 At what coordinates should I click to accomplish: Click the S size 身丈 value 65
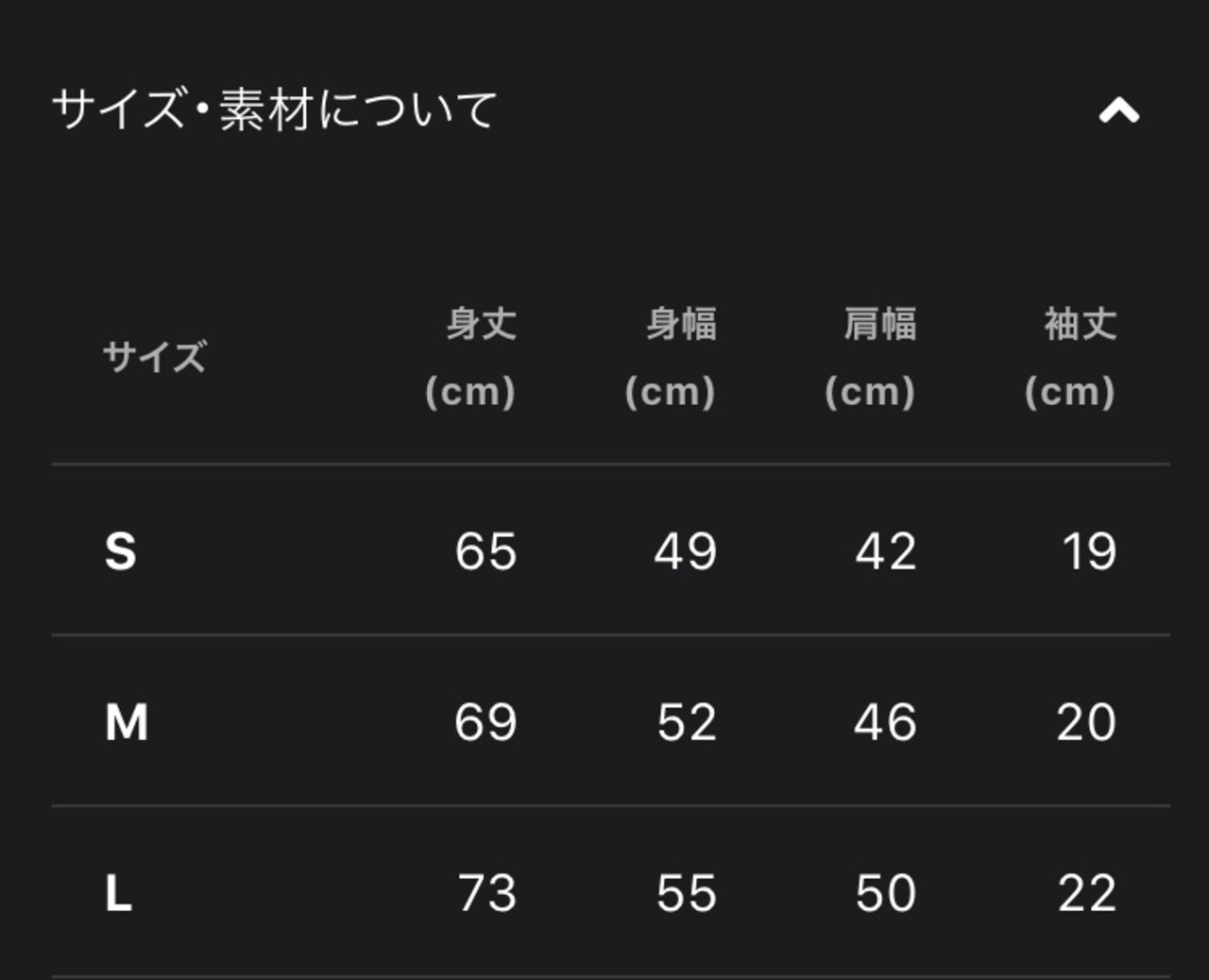485,551
